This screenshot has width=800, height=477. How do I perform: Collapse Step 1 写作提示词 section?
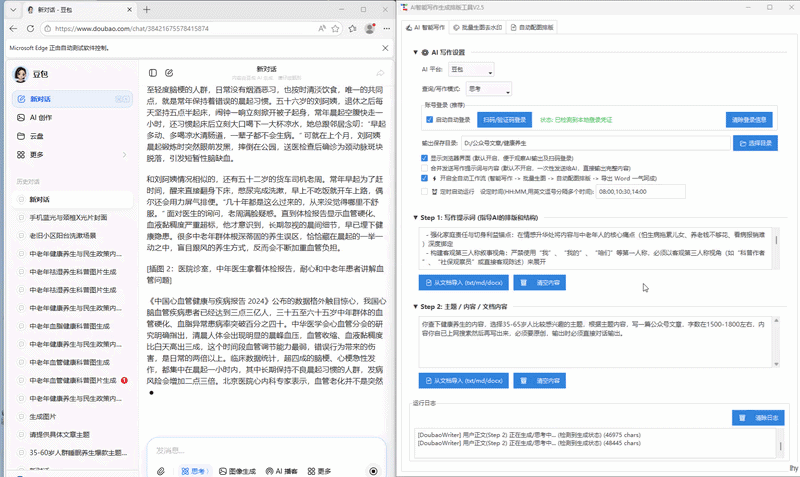(x=415, y=217)
